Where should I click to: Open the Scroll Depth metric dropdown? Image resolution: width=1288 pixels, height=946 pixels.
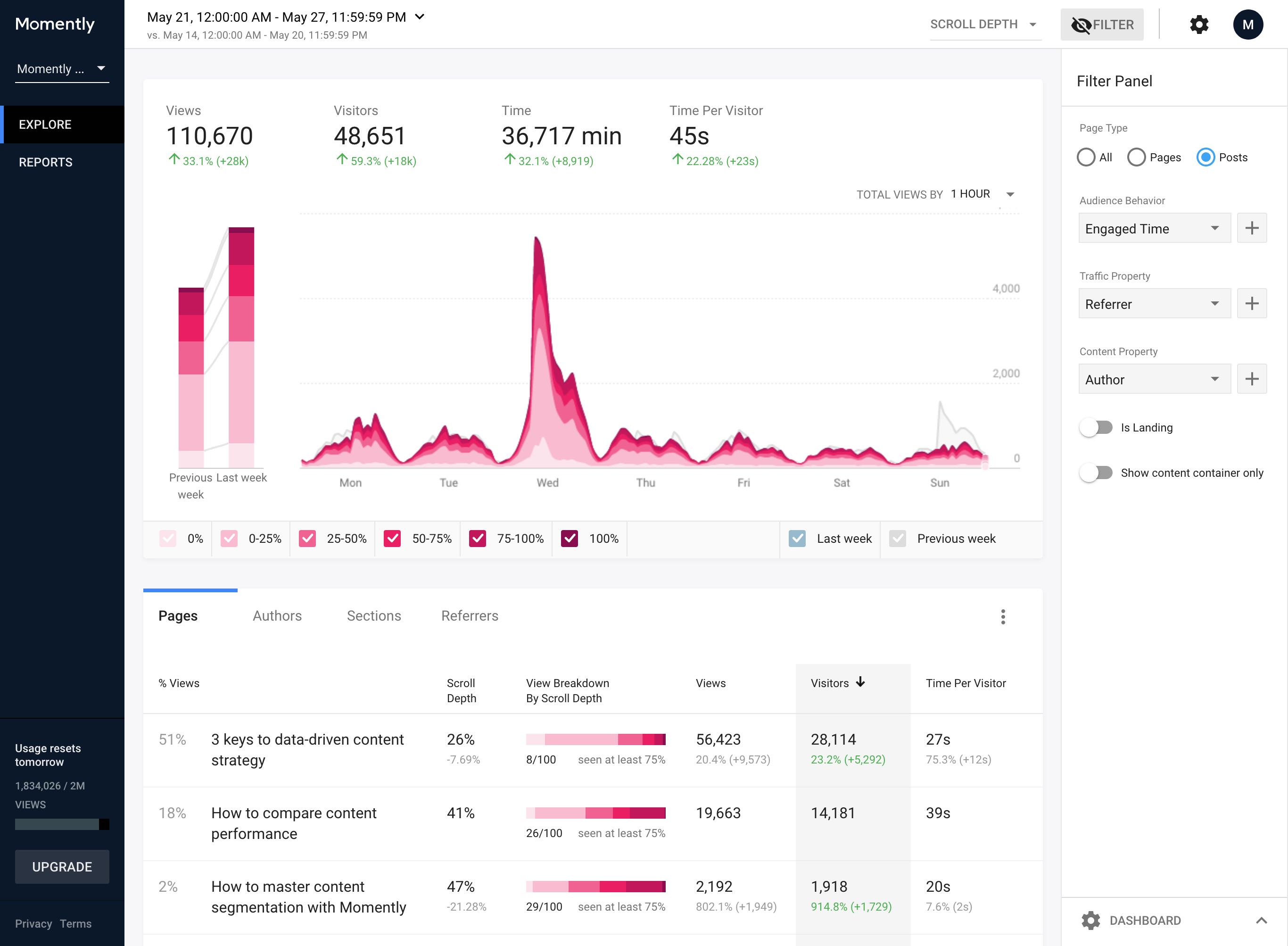(x=984, y=25)
